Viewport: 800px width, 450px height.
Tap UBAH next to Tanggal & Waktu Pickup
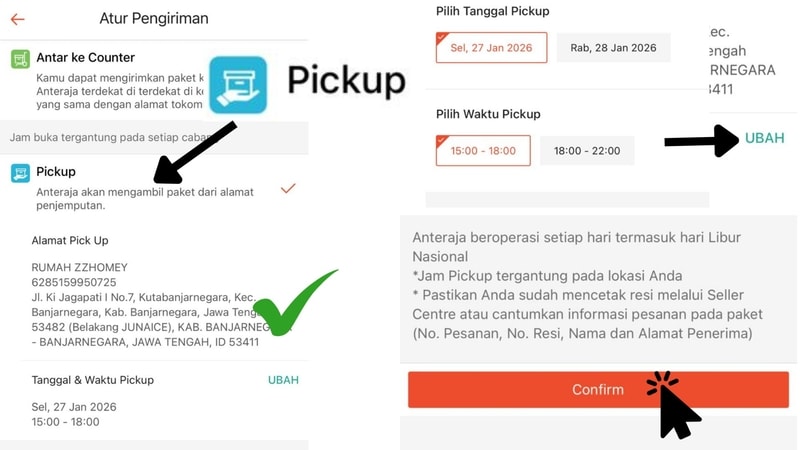coord(283,380)
